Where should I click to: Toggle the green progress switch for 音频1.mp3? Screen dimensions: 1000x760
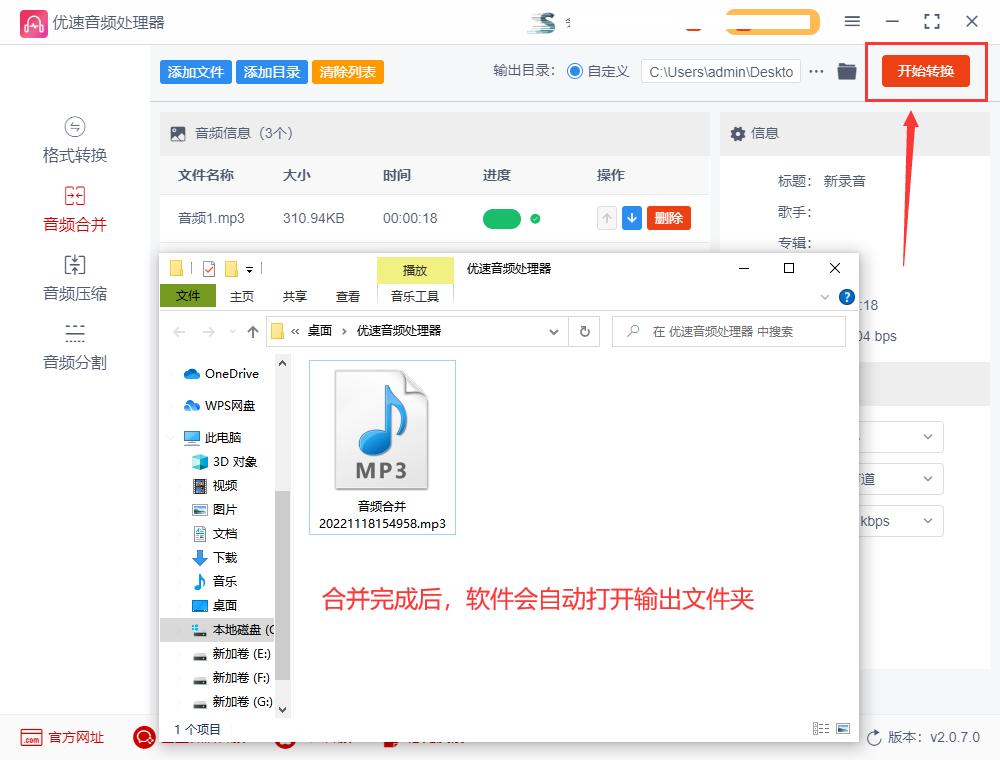500,217
